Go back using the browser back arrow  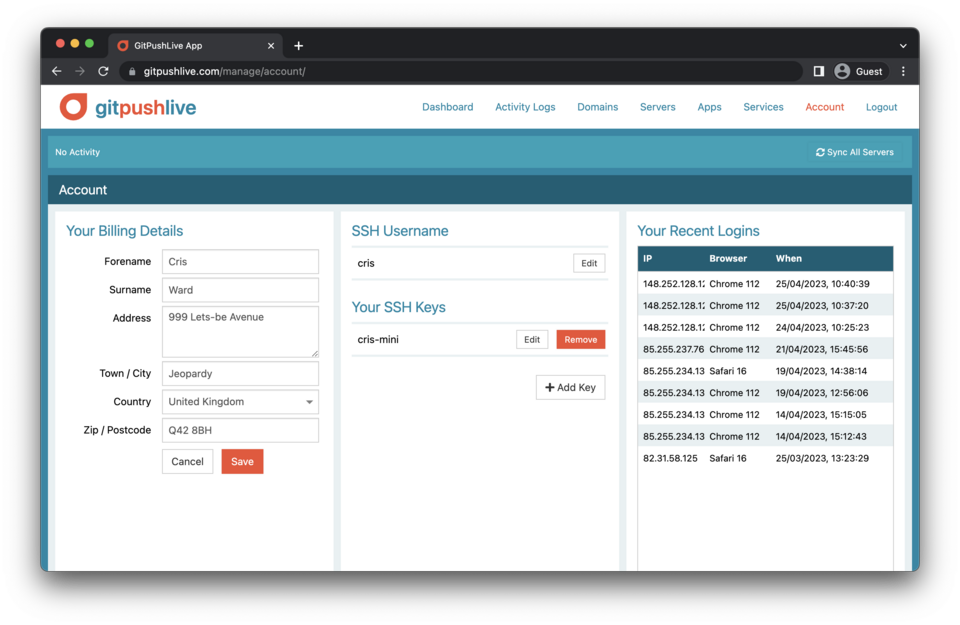coord(57,71)
